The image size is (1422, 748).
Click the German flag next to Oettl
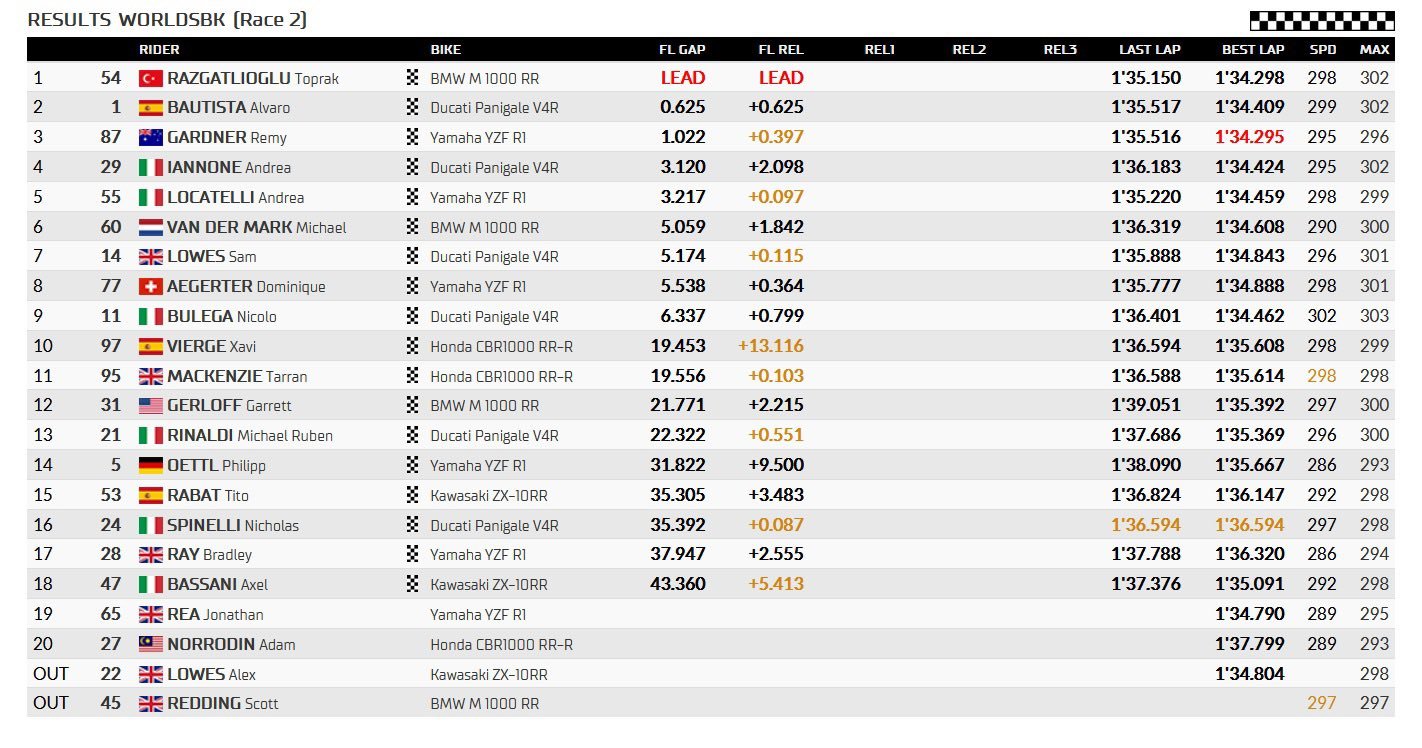coord(151,466)
